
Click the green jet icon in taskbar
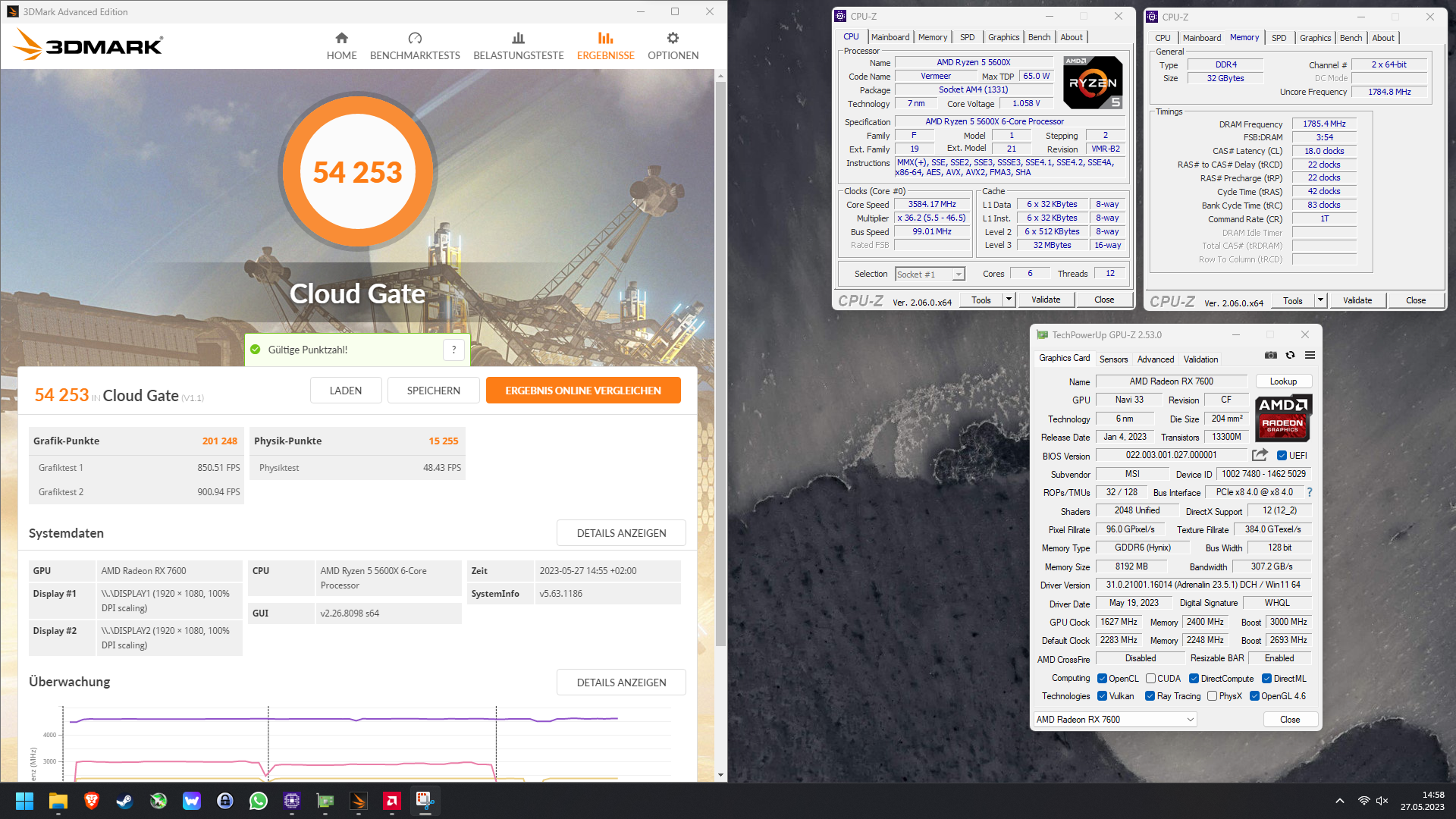tap(158, 801)
